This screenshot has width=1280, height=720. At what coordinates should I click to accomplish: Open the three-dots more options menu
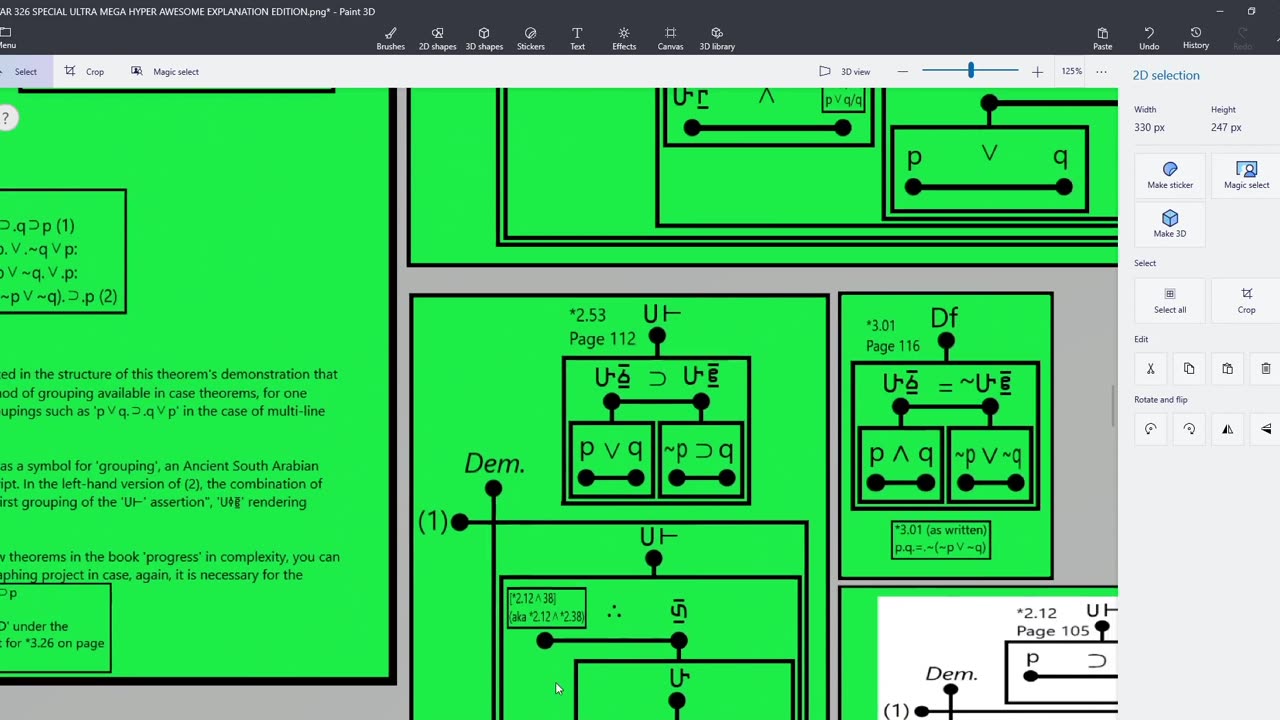point(1101,72)
